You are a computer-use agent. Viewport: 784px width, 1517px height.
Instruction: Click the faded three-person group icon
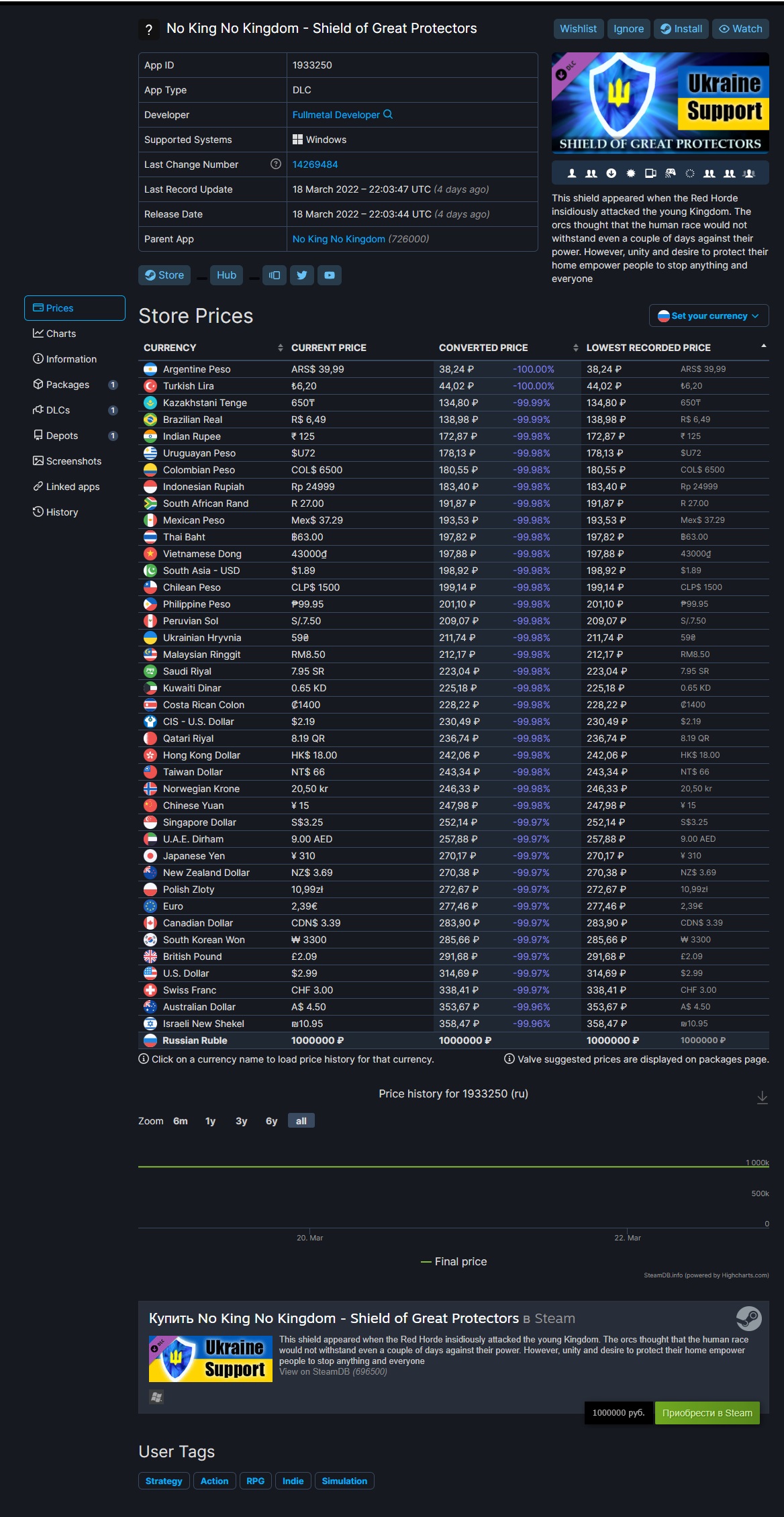coord(749,173)
